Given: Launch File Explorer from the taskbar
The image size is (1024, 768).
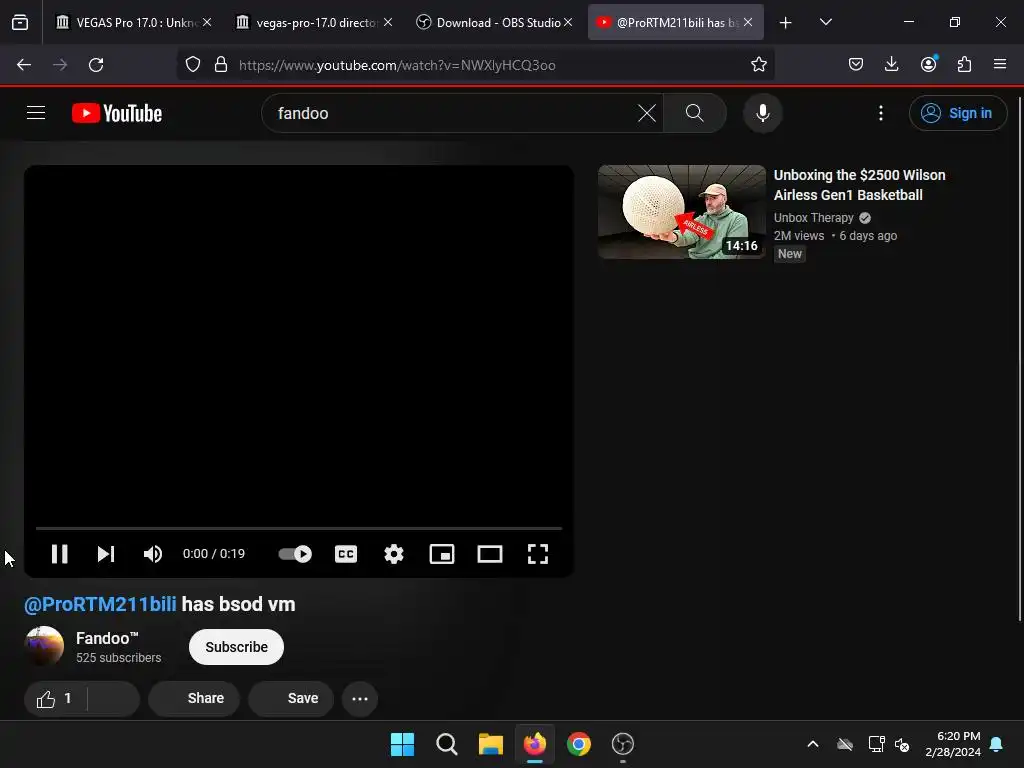Looking at the screenshot, I should (x=490, y=744).
